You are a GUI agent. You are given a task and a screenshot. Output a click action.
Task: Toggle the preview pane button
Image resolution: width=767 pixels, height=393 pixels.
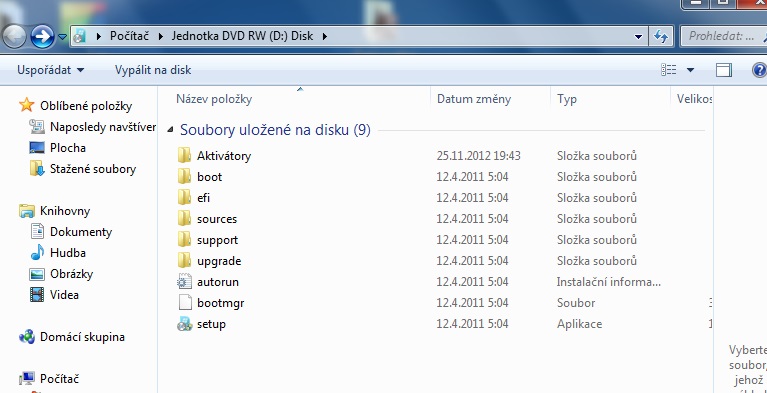pyautogui.click(x=723, y=70)
